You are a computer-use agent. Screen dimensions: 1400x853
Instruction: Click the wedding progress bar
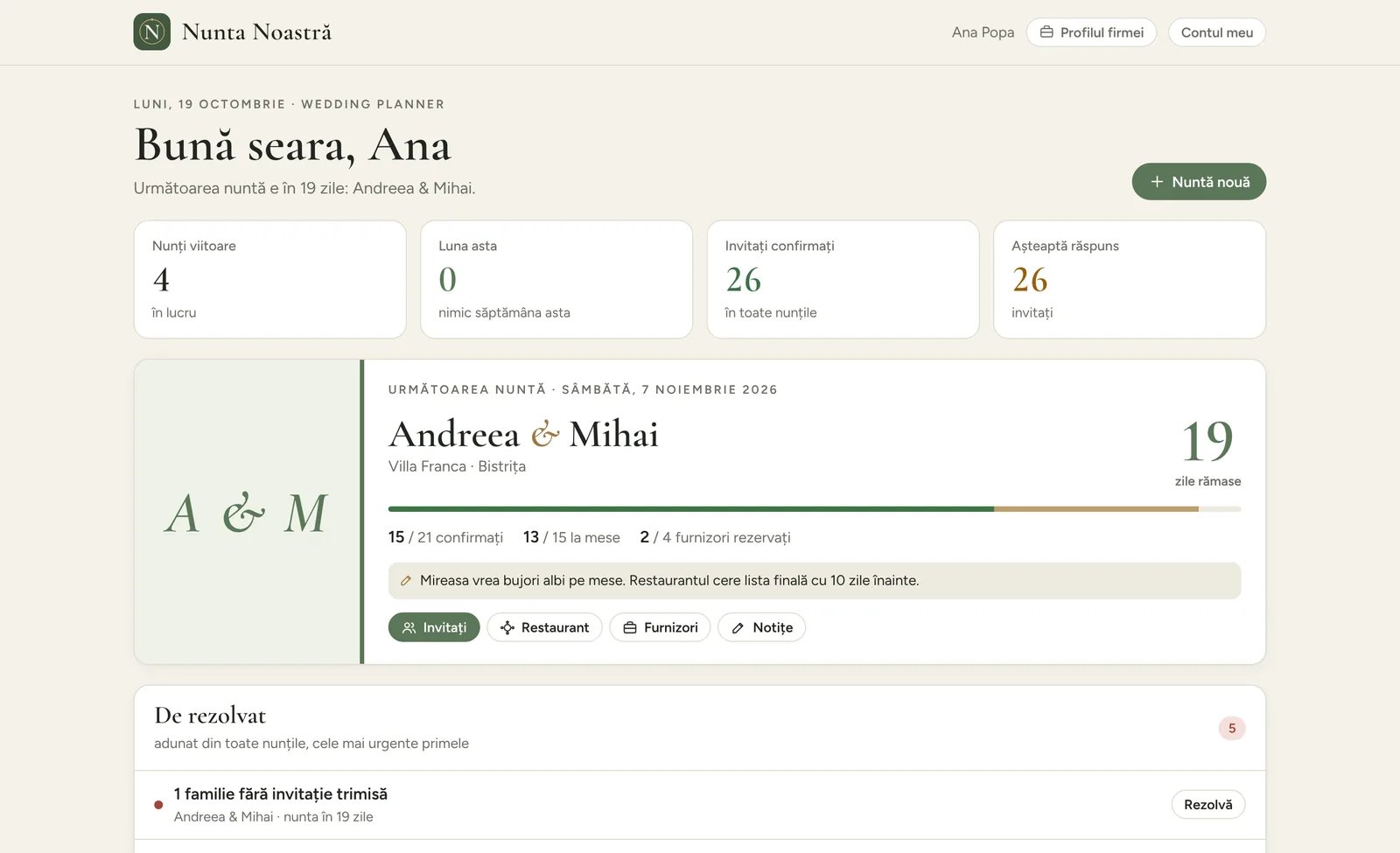815,508
